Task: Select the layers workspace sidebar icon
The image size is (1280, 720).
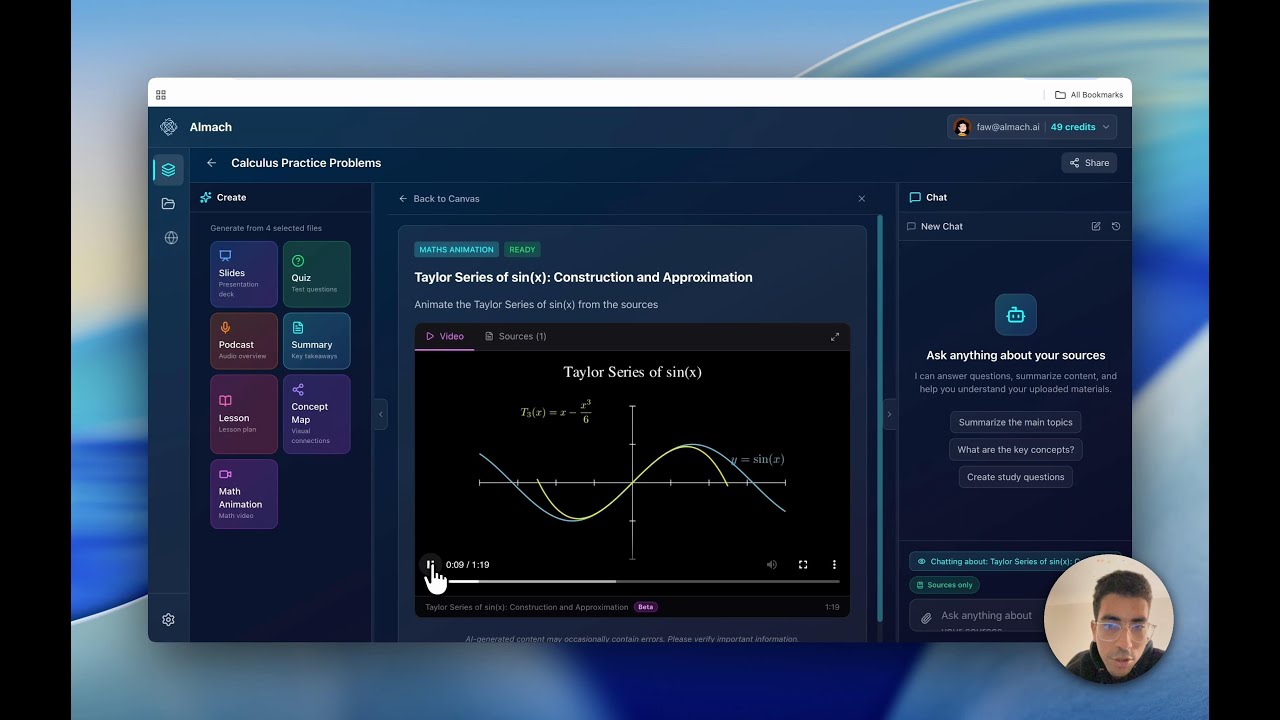Action: (168, 170)
